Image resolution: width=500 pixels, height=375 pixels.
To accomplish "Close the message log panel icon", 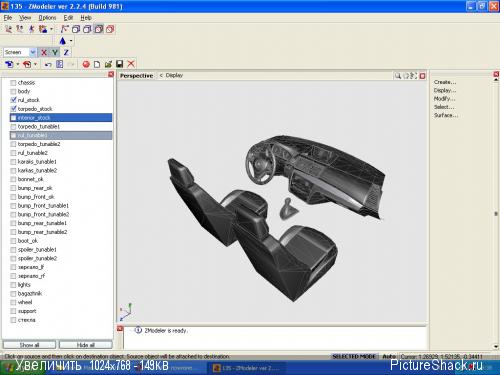I will (x=120, y=329).
